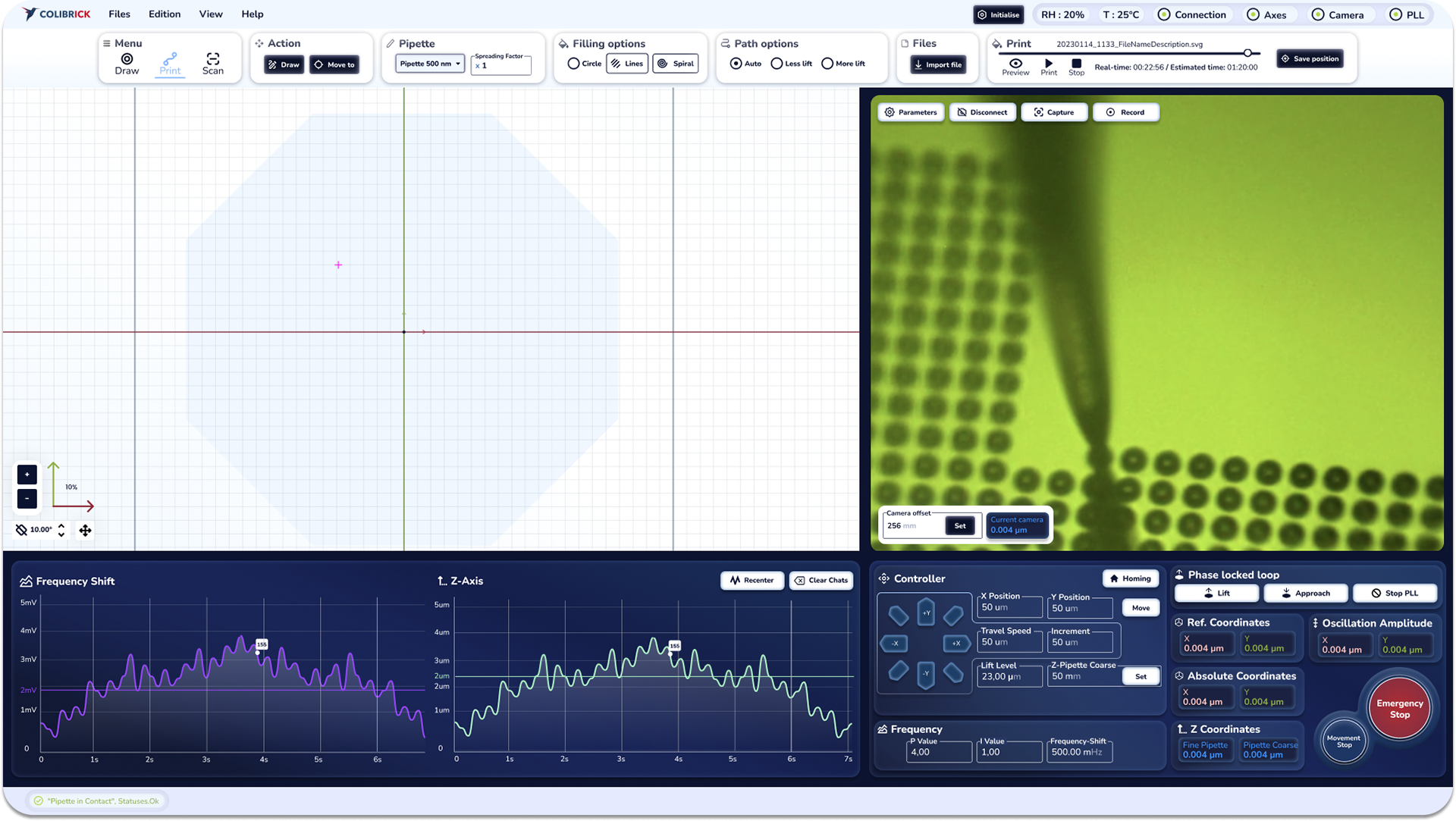Select the Draw mode icon
This screenshot has width=1456, height=821.
pyautogui.click(x=127, y=59)
